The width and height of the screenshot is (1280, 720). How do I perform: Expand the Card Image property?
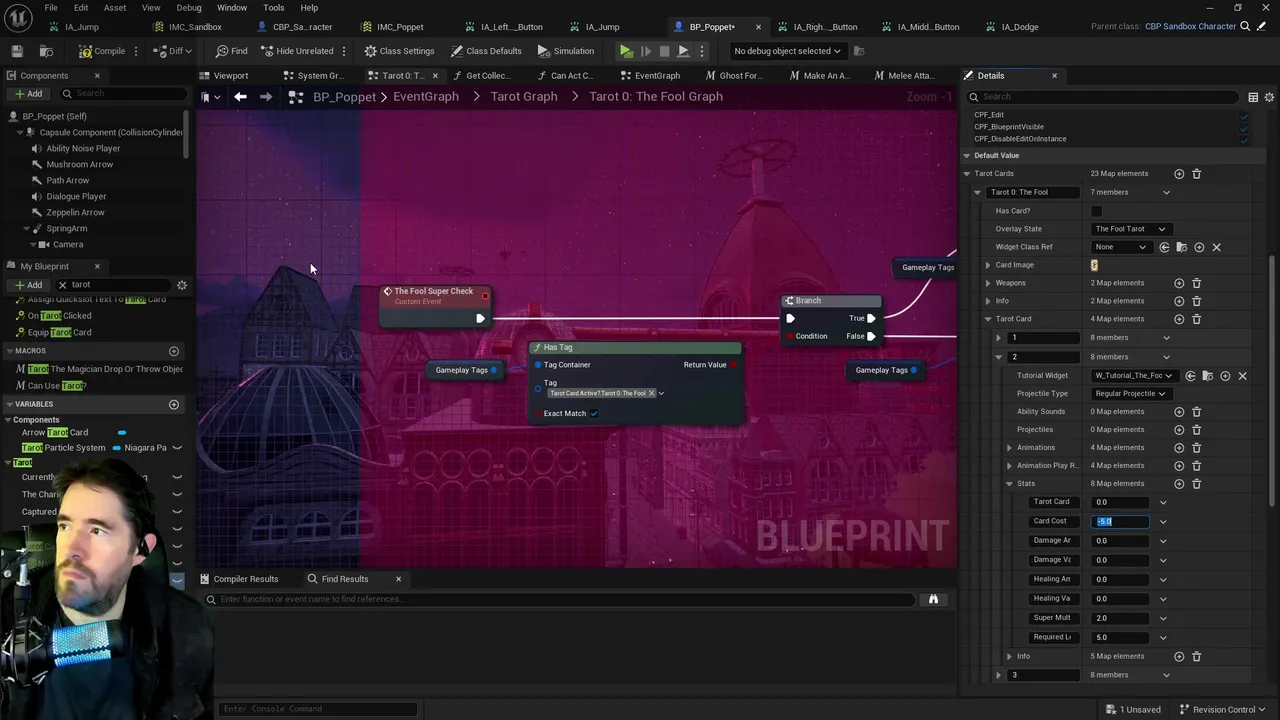point(988,265)
